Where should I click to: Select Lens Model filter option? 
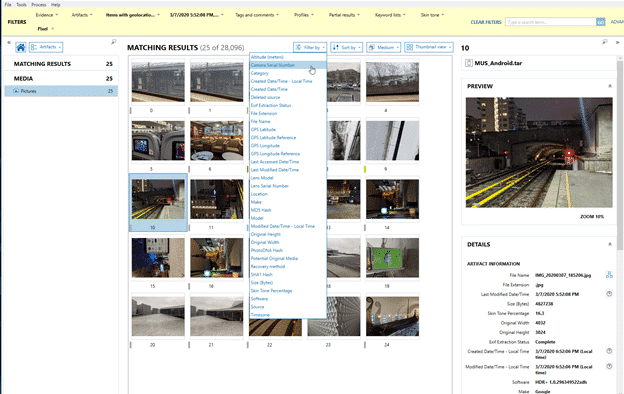tap(288, 178)
